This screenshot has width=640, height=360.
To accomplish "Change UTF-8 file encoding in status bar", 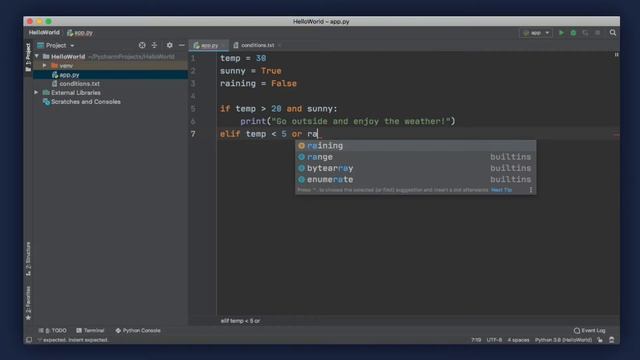I will pyautogui.click(x=494, y=340).
